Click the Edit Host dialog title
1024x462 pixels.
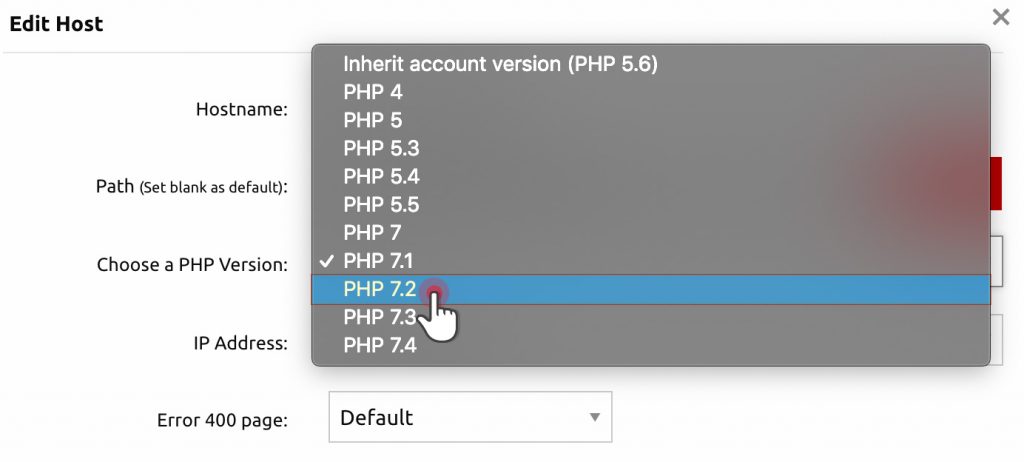click(56, 24)
